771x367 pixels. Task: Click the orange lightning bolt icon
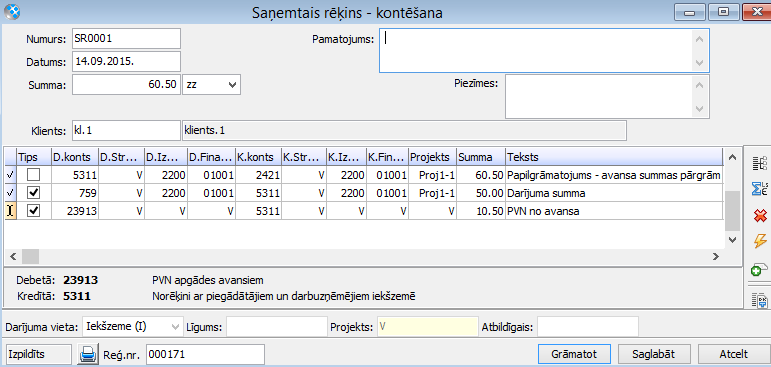760,241
